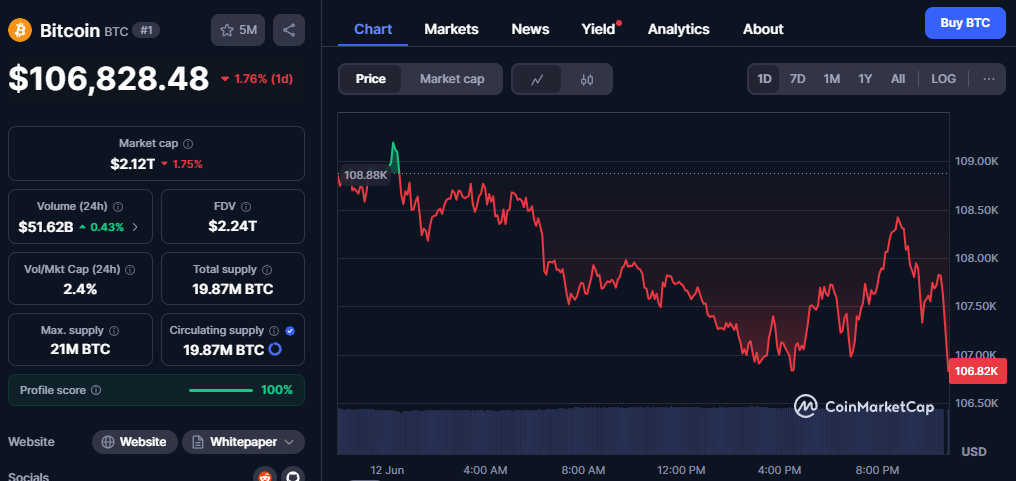Toggle the Market cap chart mode

pos(452,79)
